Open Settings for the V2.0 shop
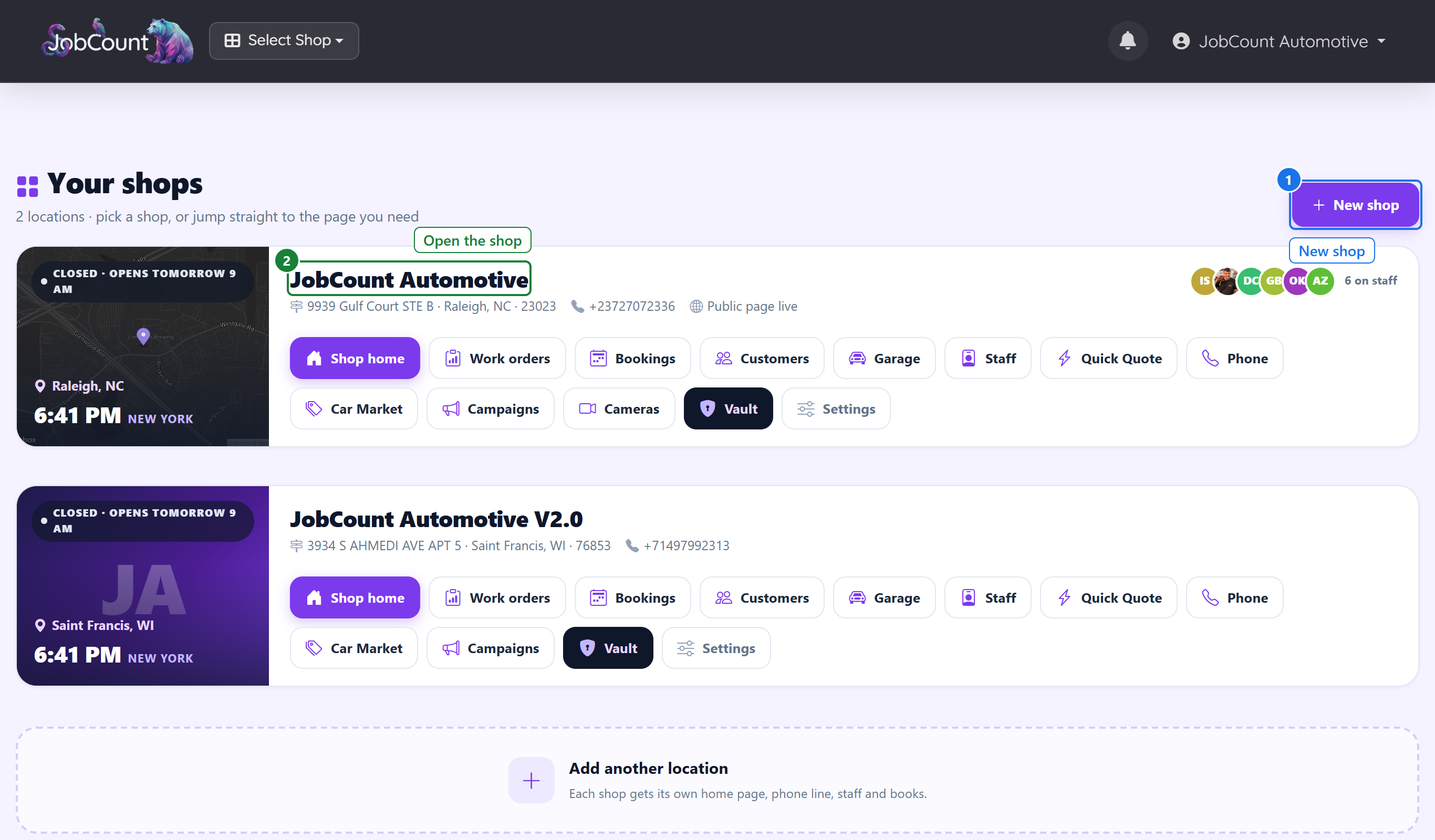The width and height of the screenshot is (1435, 840). (716, 648)
